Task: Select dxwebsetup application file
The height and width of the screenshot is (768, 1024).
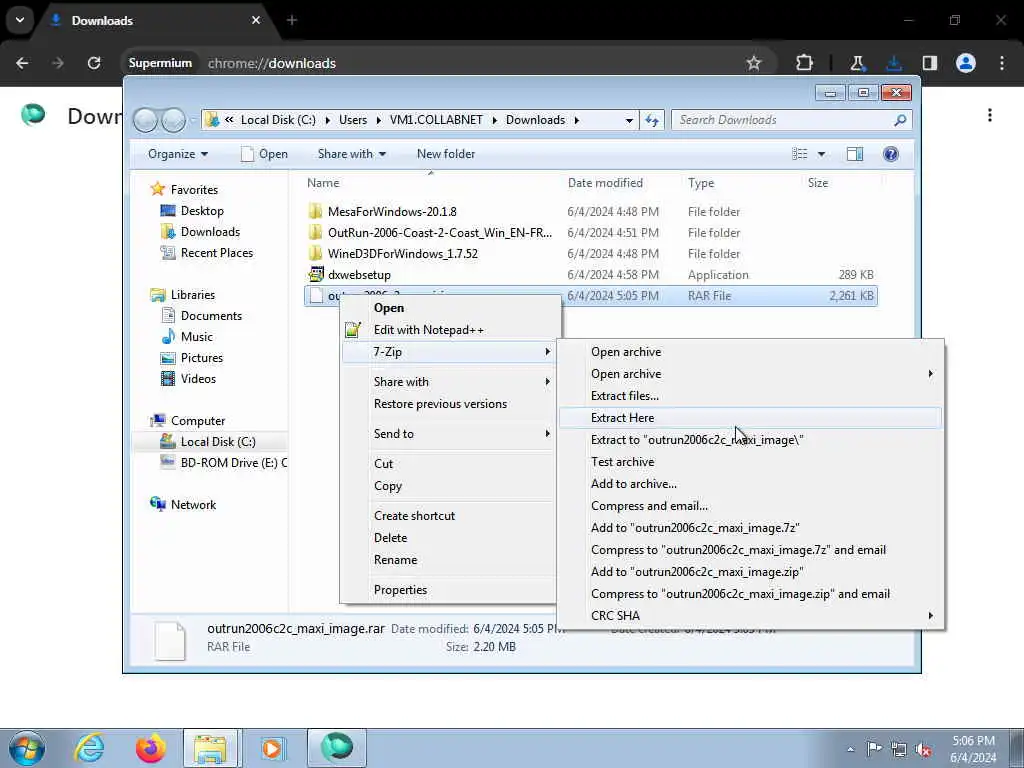Action: [359, 275]
